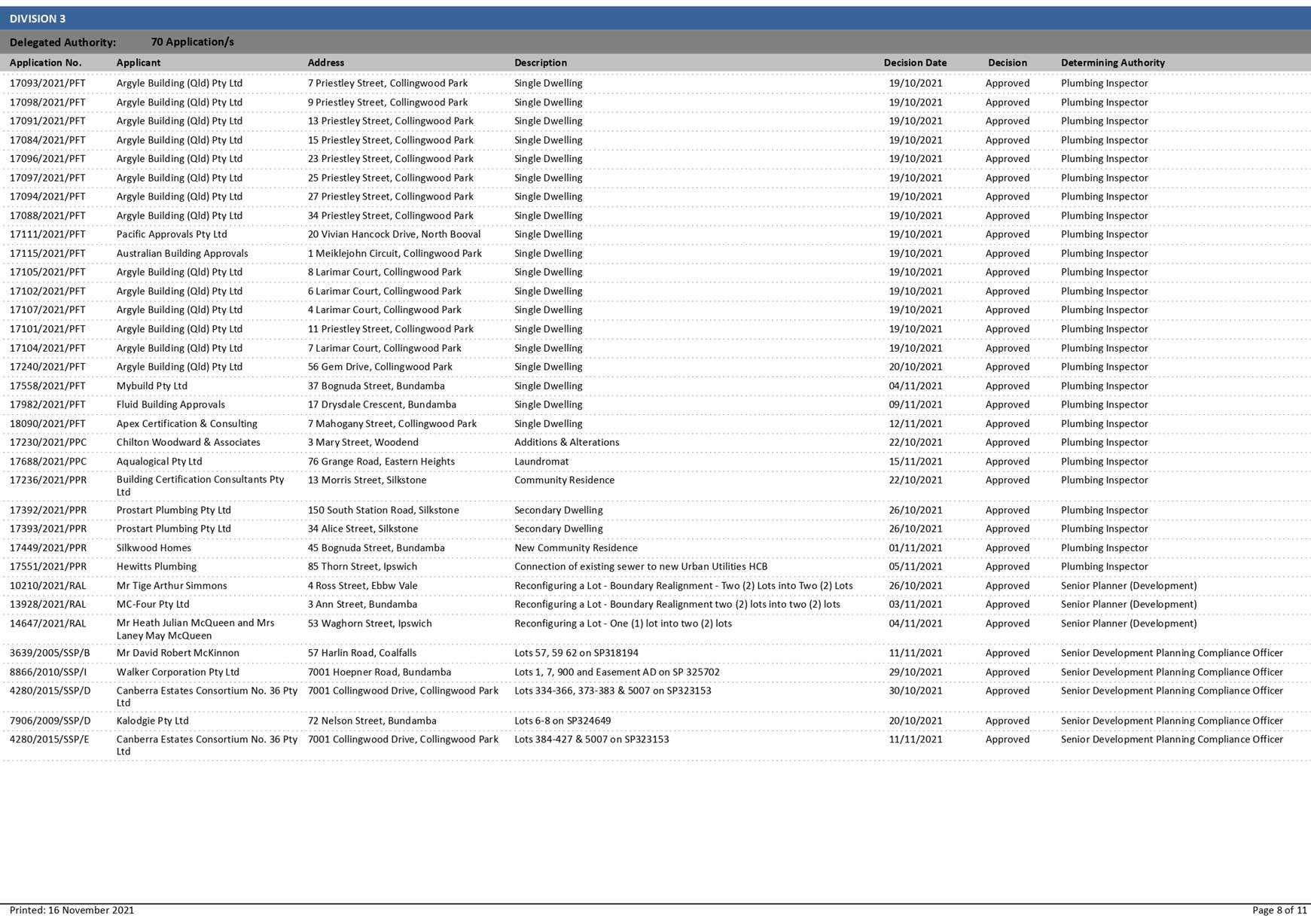
Task: Select application number 17093/2021/PFT
Action: point(47,84)
